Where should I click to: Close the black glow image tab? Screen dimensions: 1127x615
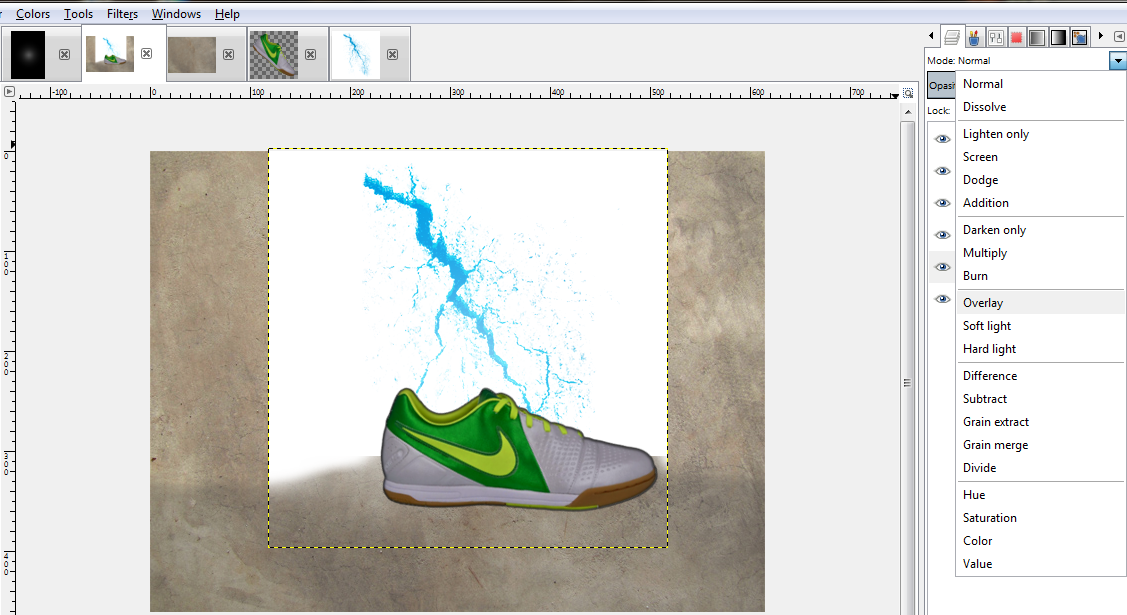point(65,54)
